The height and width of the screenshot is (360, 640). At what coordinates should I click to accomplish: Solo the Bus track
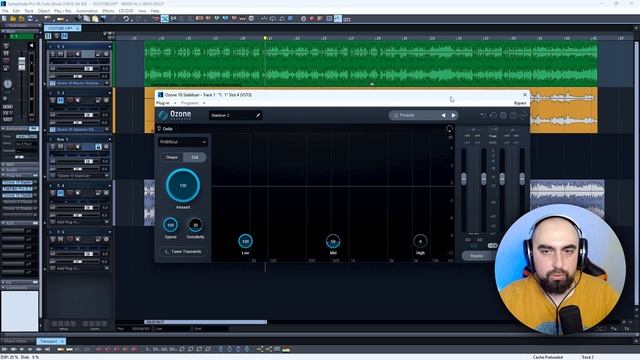pos(53,147)
